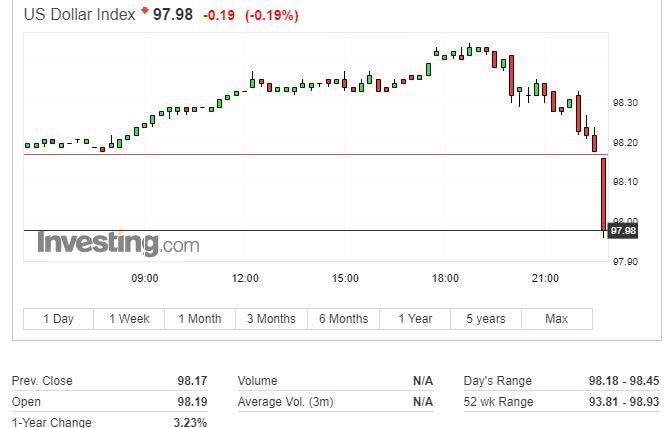
Task: Click the red asterisk beside the title
Action: click(145, 12)
